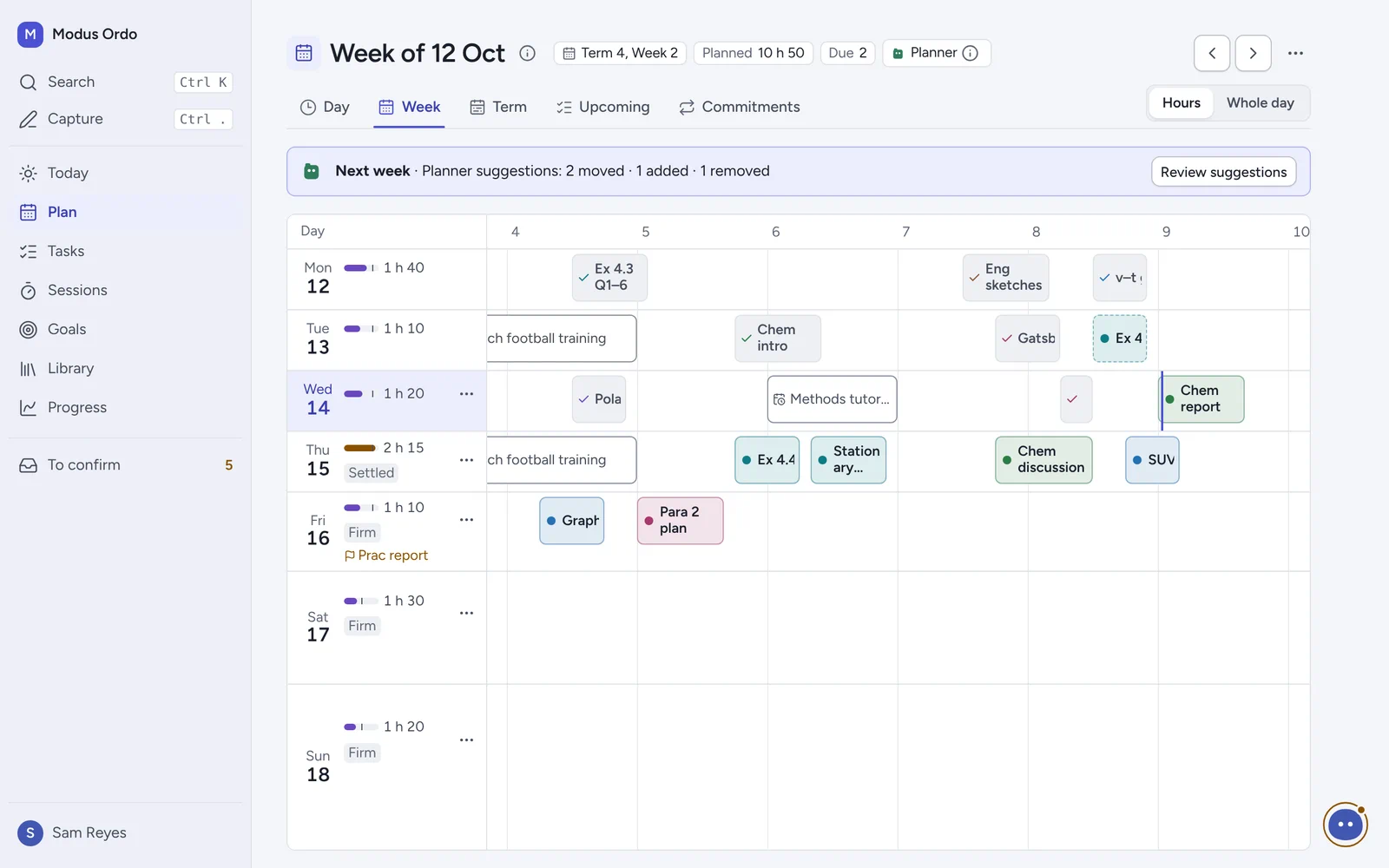Open options menu for Wed 14
Image resolution: width=1389 pixels, height=868 pixels.
pos(466,394)
